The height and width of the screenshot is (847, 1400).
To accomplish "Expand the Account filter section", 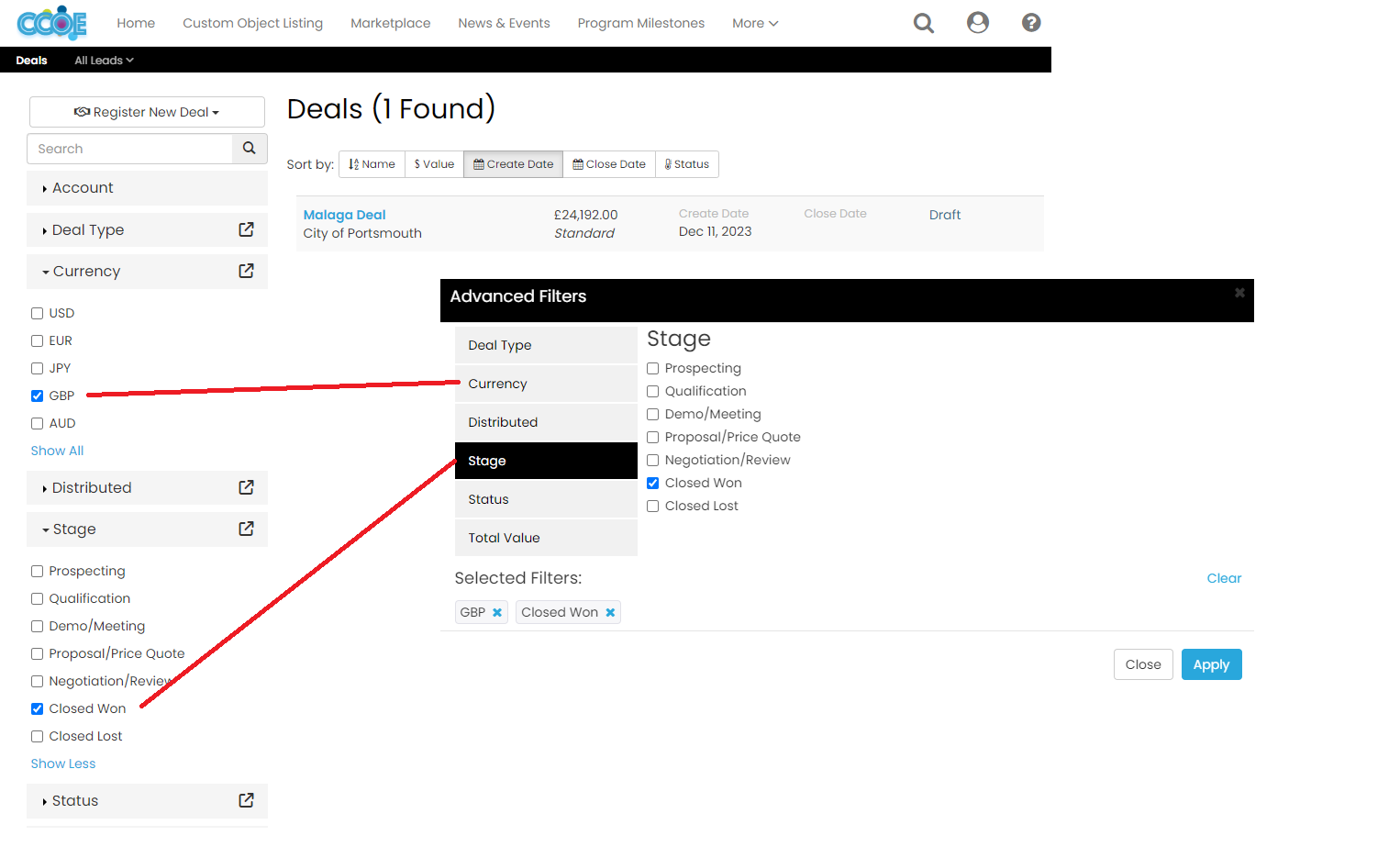I will [x=147, y=188].
